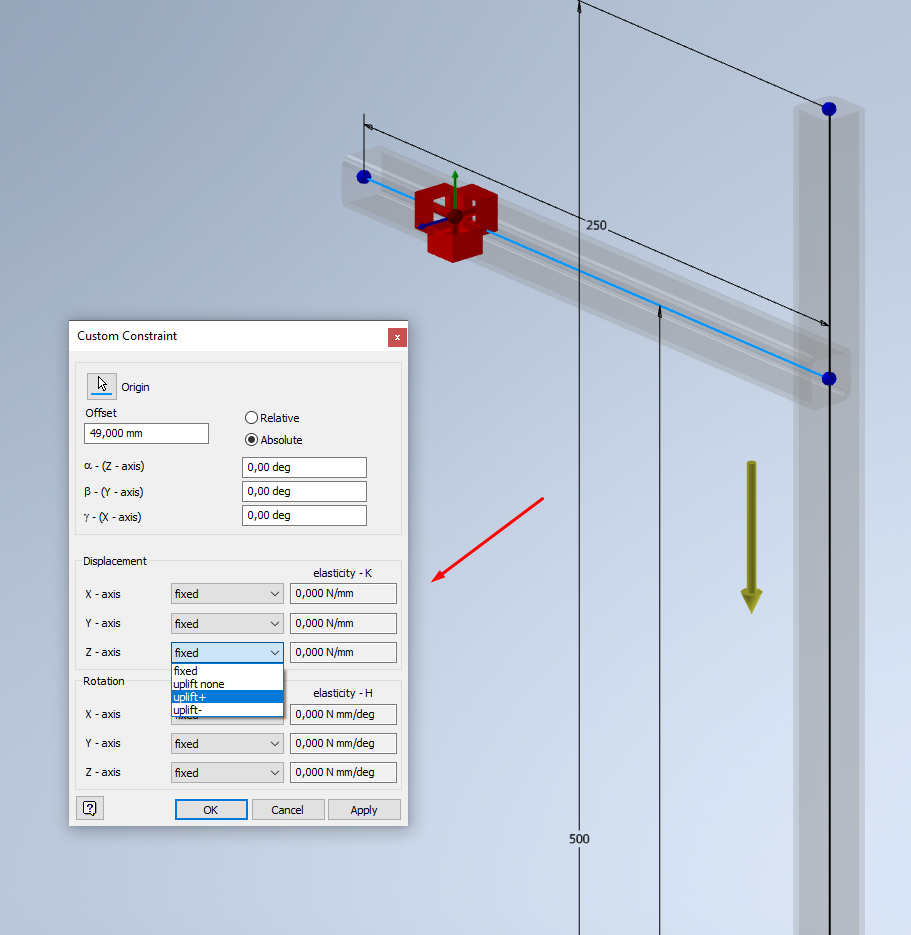Click the α (Z-axis) angle field
This screenshot has width=911, height=935.
304,467
